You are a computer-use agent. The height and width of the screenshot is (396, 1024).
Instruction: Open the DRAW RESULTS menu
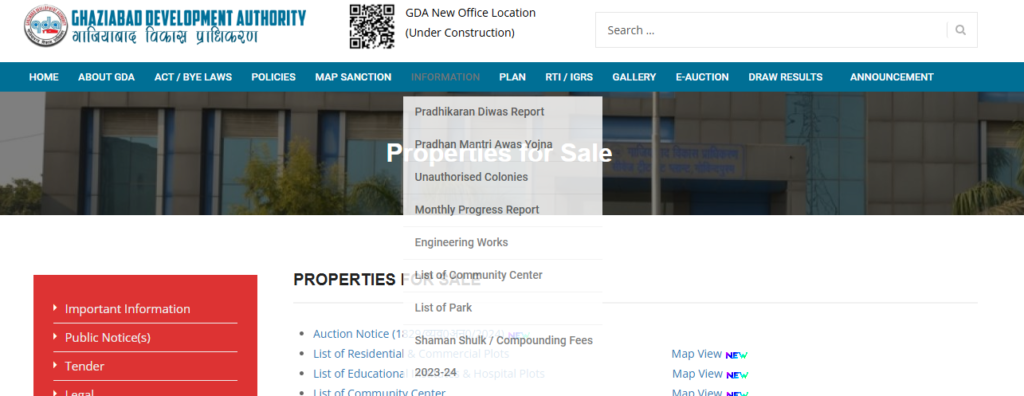click(x=786, y=77)
